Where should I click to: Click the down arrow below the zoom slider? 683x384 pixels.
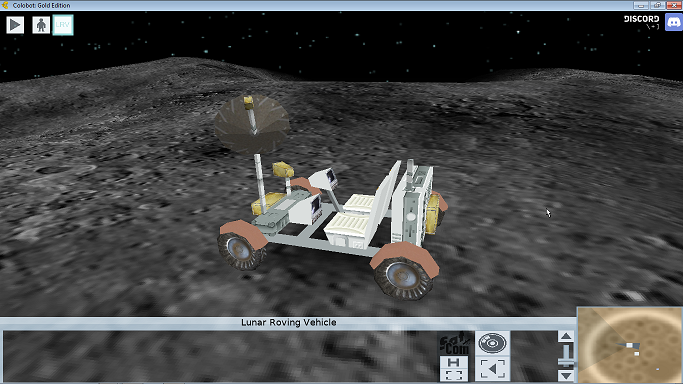pos(566,376)
